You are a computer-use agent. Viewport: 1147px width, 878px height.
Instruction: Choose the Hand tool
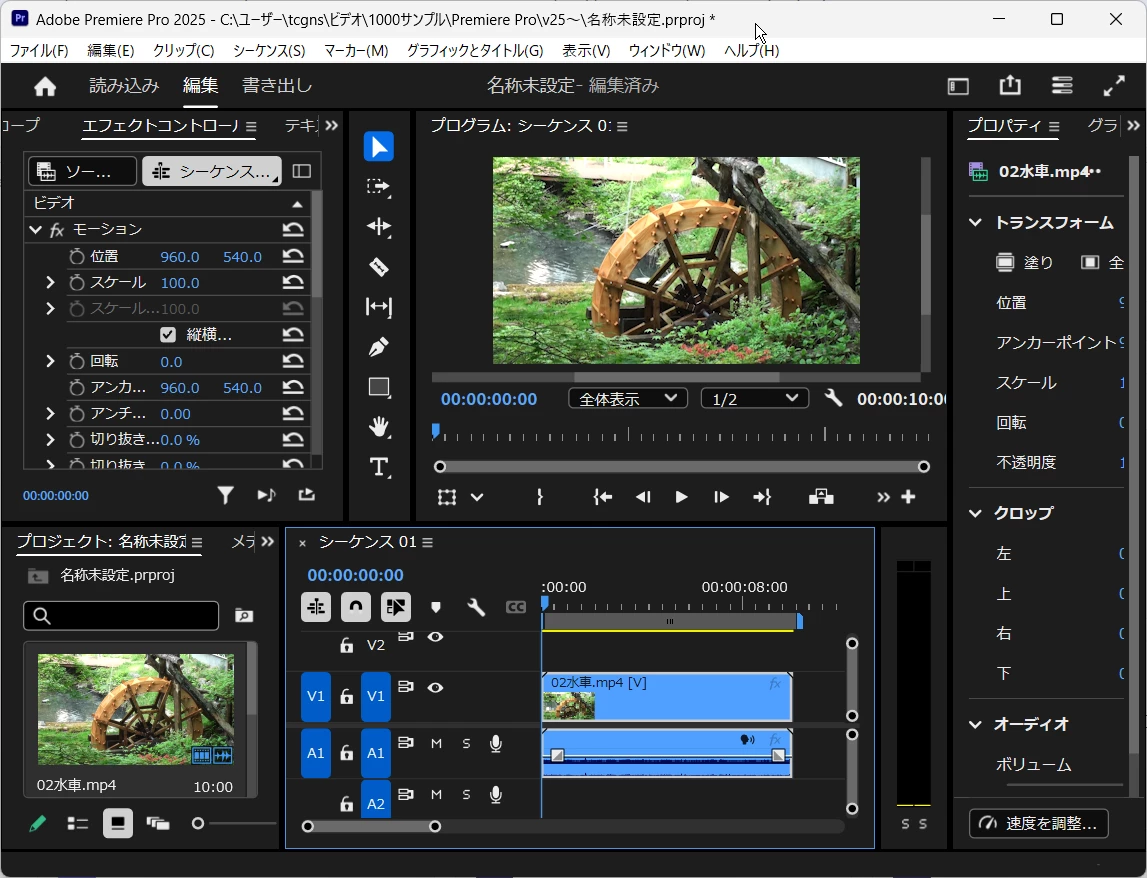pos(378,427)
